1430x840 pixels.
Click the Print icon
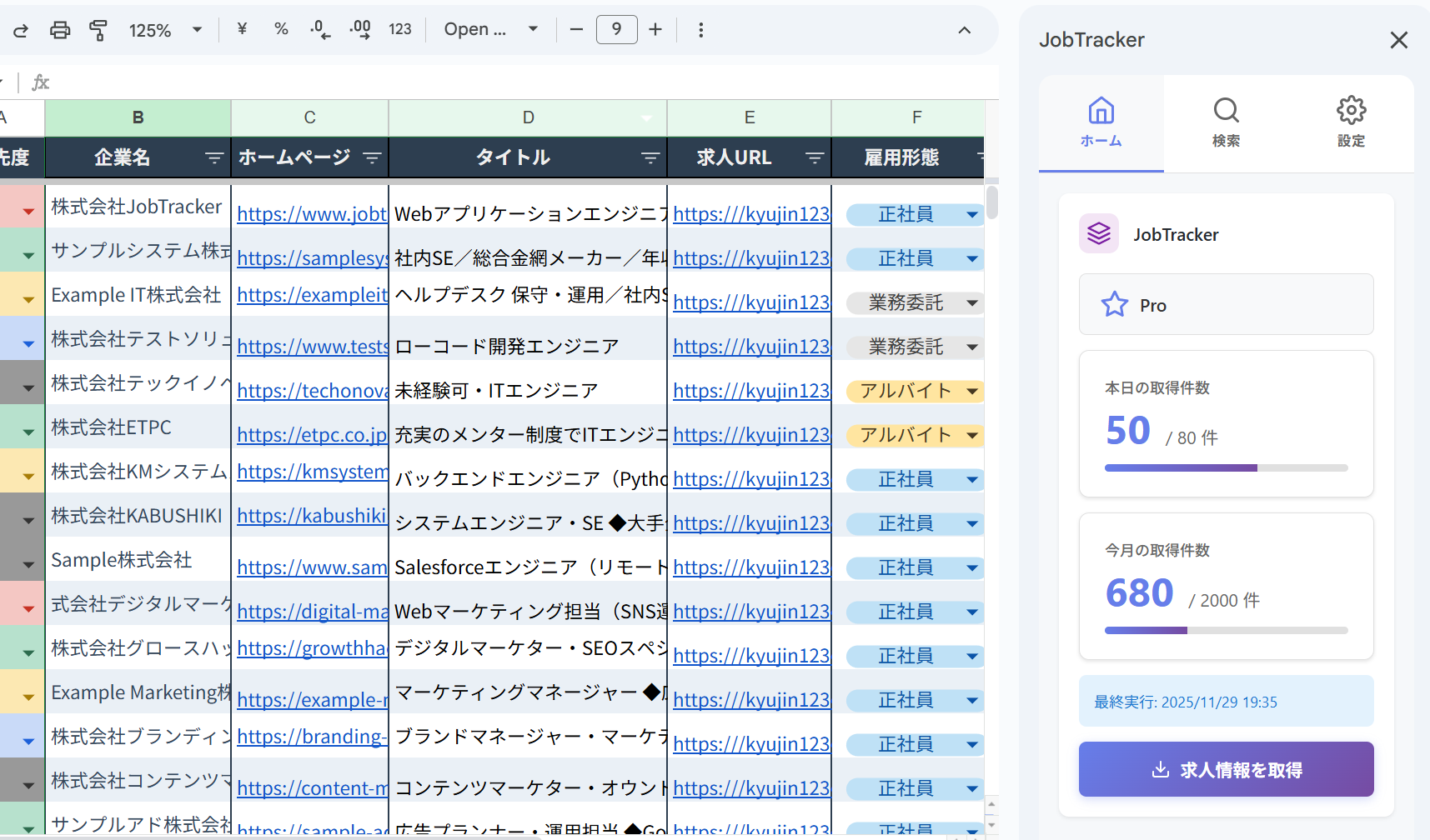click(x=59, y=29)
